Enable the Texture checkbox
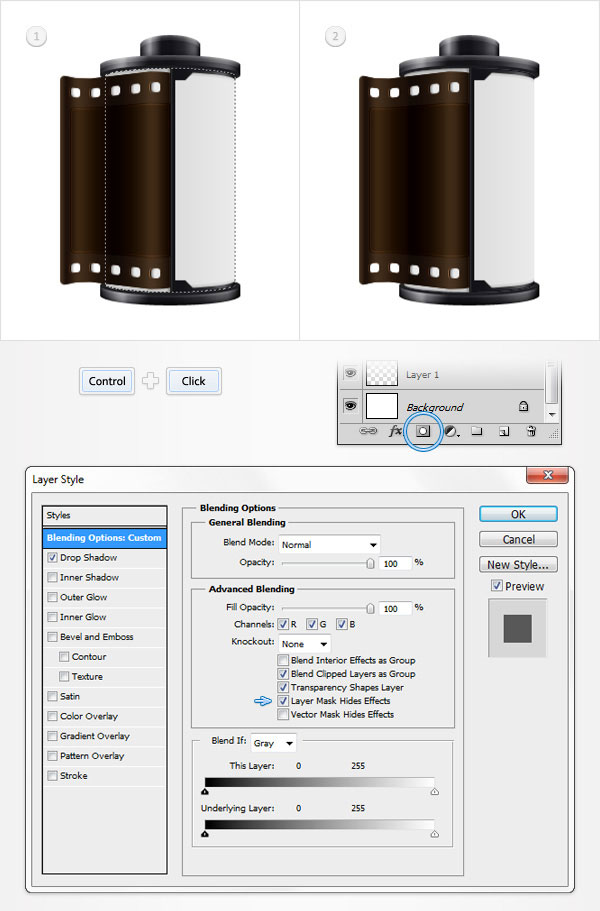The width and height of the screenshot is (600, 911). 64,676
